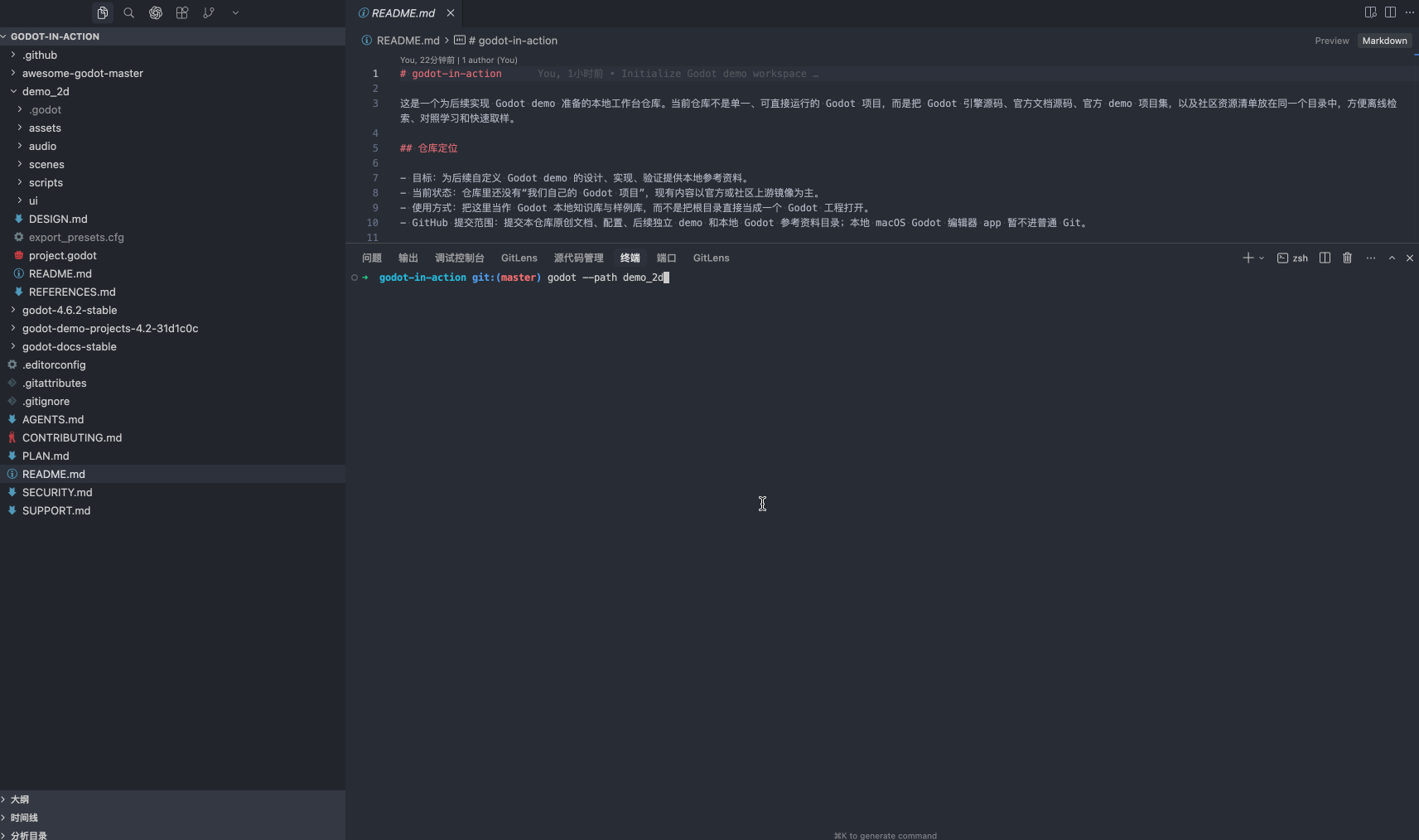Click the README.md breadcrumb in the editor
The width and height of the screenshot is (1419, 840).
pyautogui.click(x=408, y=41)
